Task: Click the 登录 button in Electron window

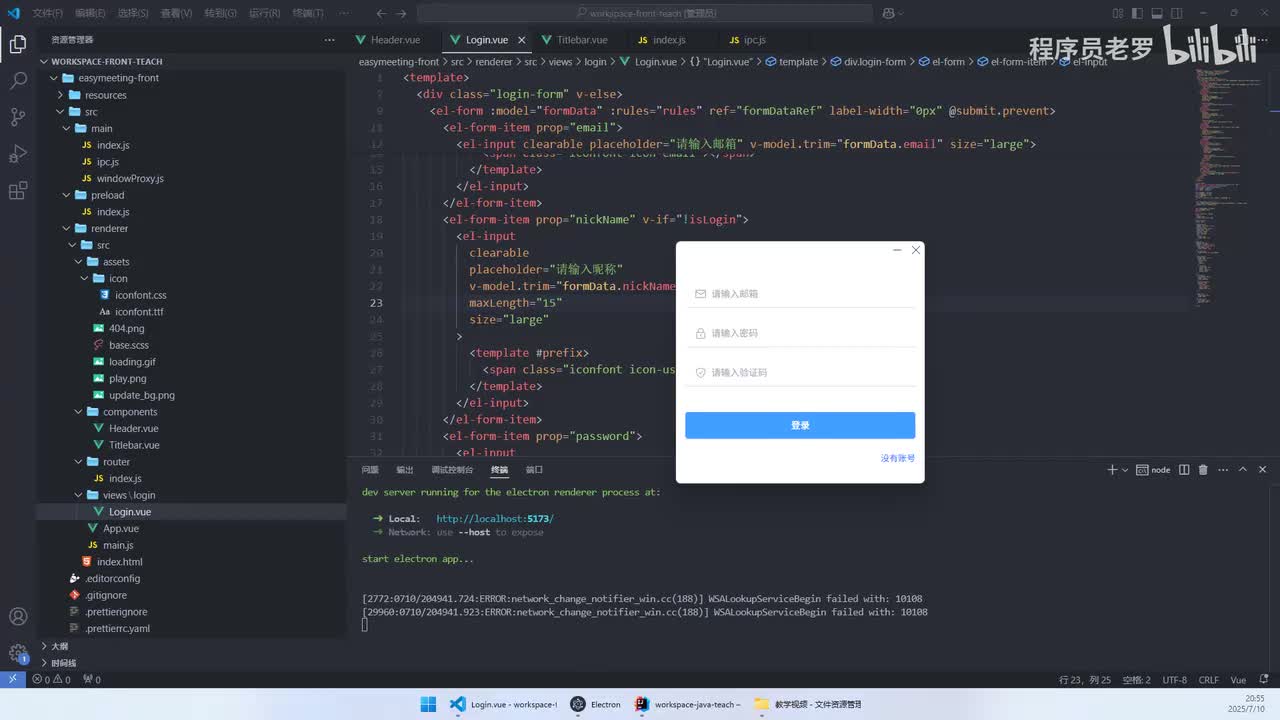Action: [x=800, y=425]
